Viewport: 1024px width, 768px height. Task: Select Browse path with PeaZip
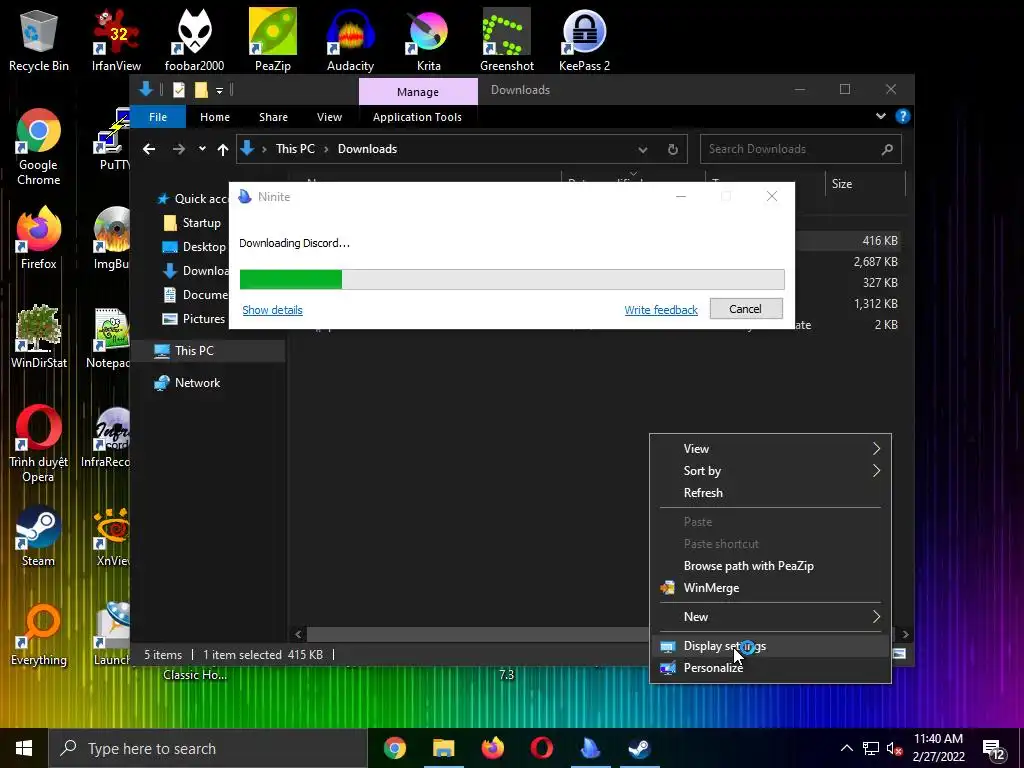[x=771, y=566]
